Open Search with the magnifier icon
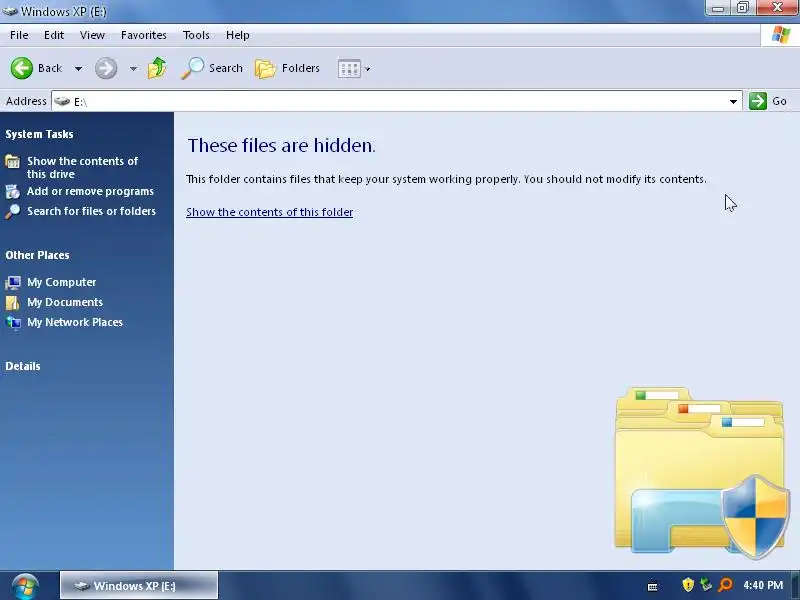 [192, 68]
